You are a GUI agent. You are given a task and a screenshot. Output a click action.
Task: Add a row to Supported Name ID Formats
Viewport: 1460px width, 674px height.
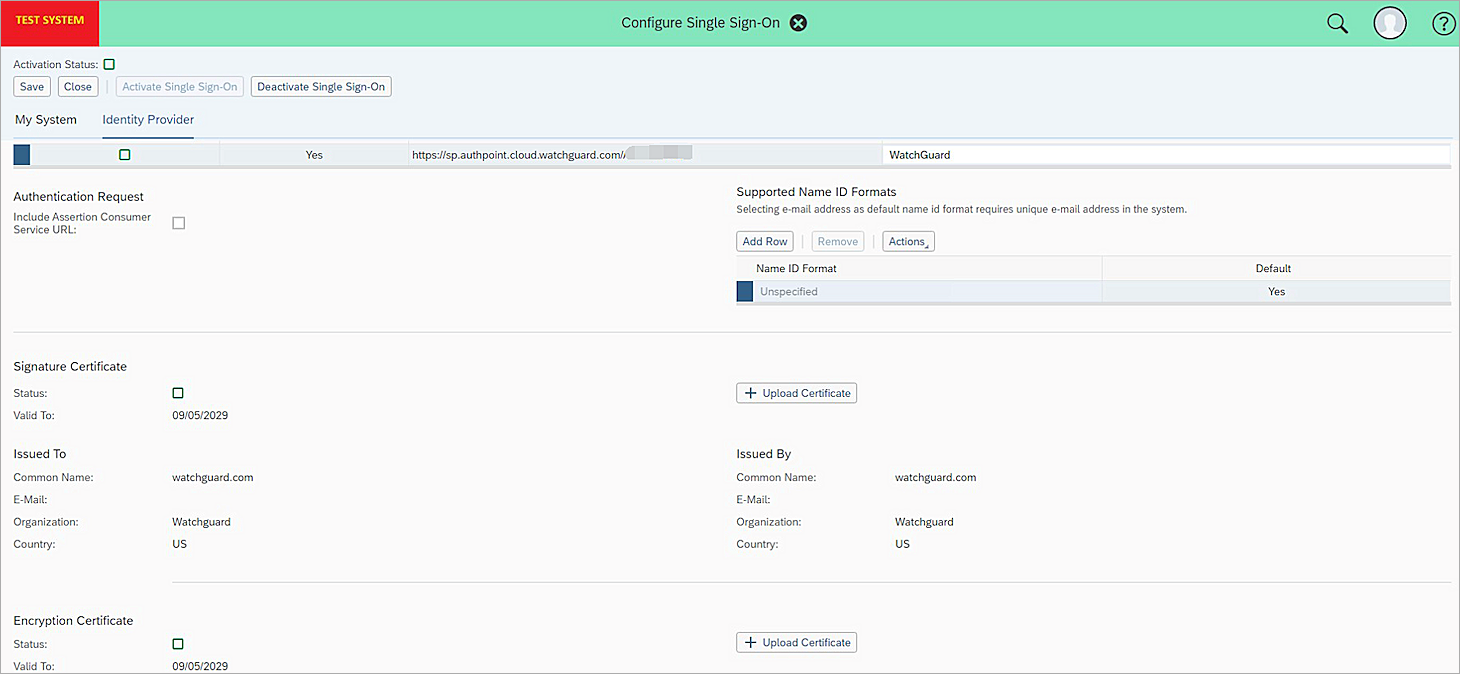(x=764, y=241)
